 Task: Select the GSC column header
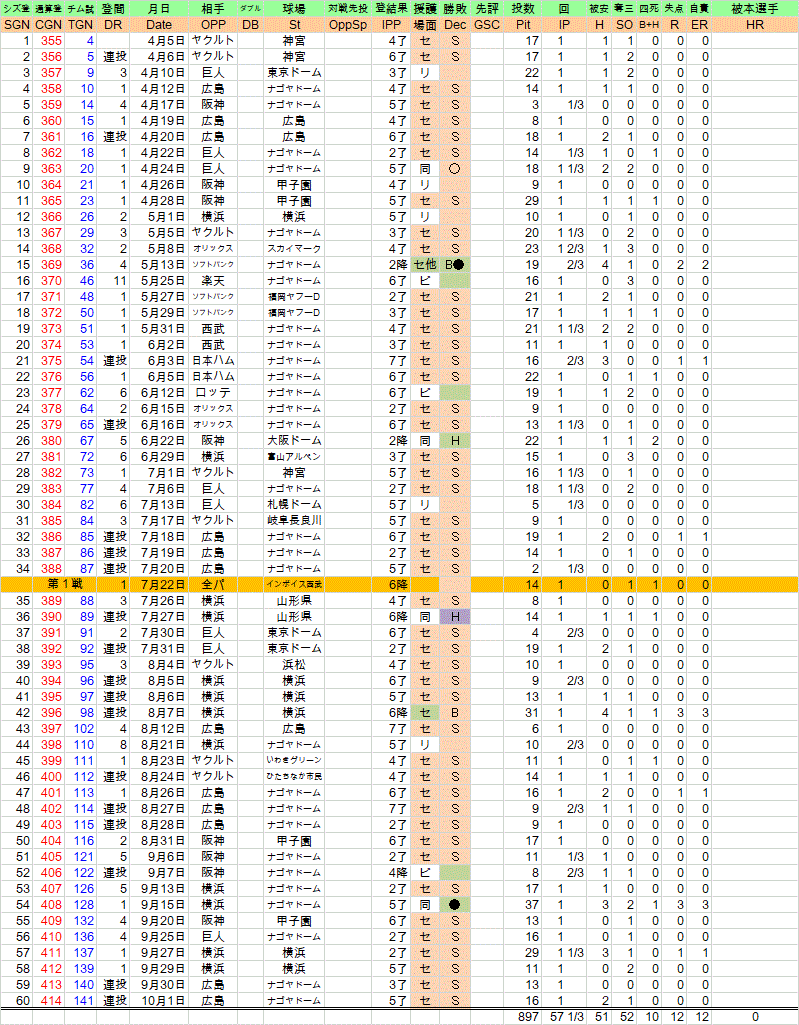pyautogui.click(x=486, y=25)
